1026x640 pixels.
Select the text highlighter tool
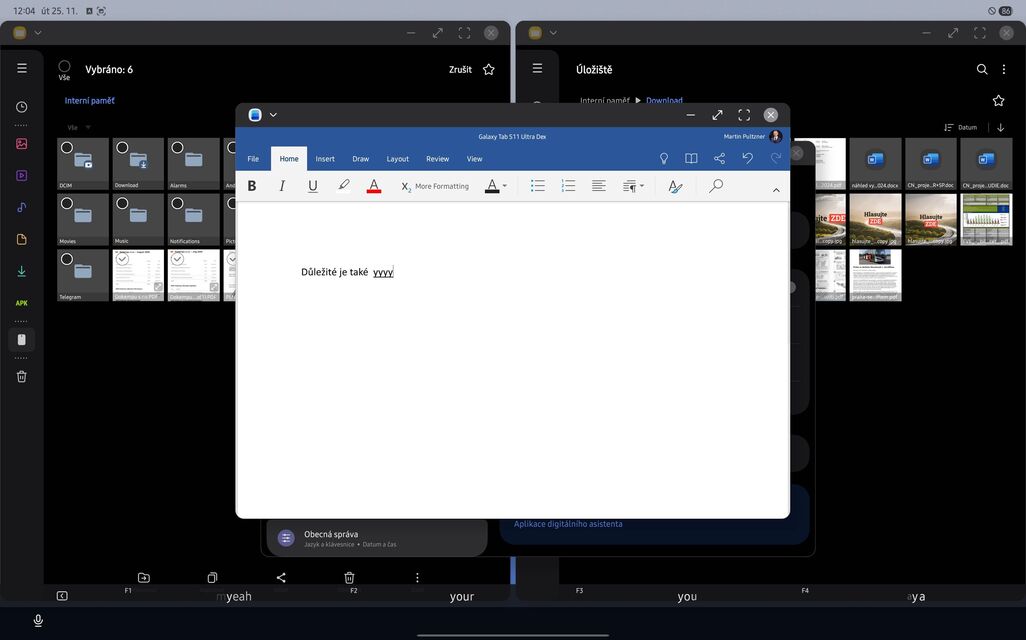[x=344, y=186]
